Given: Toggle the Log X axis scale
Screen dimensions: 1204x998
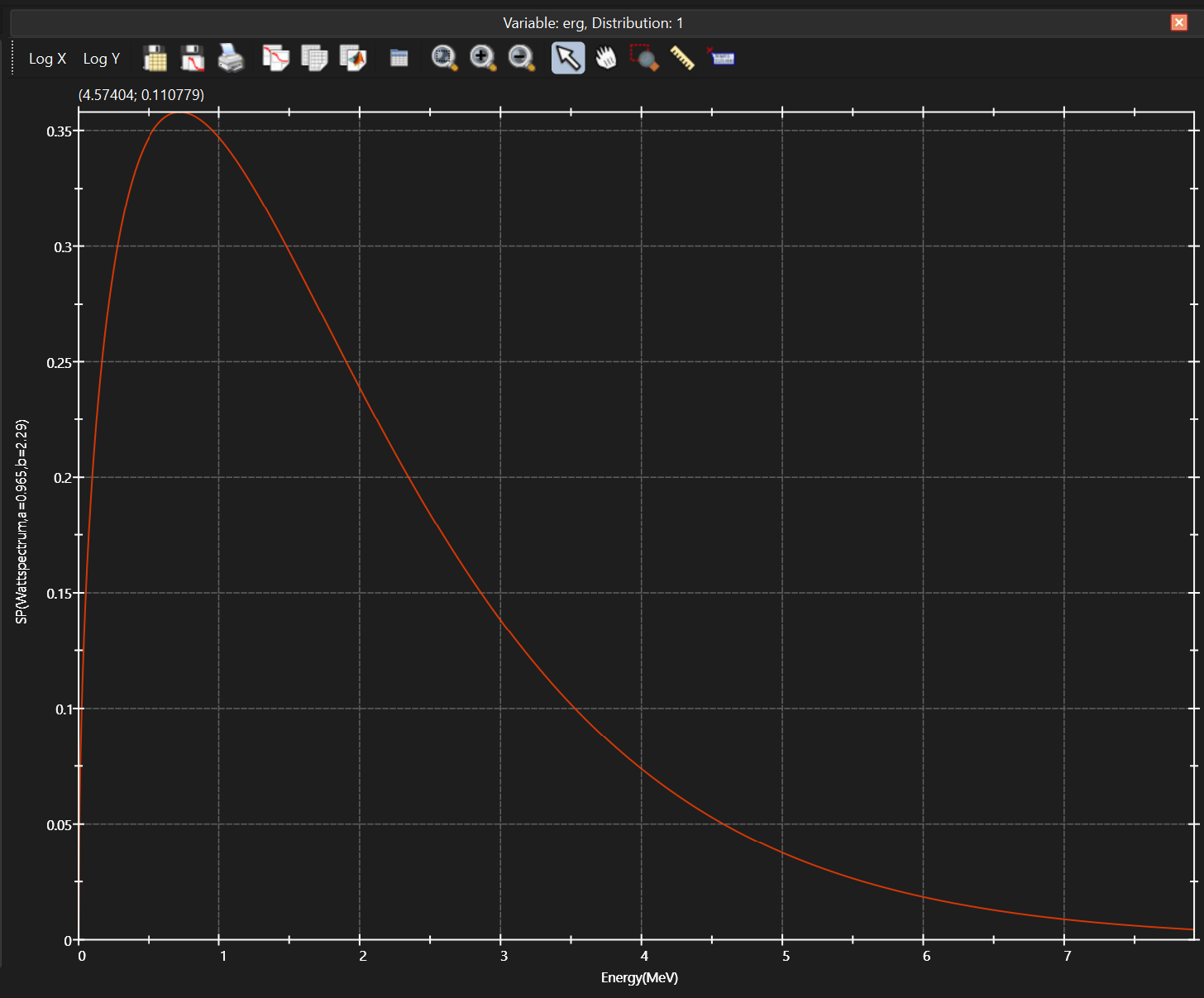Looking at the screenshot, I should click(47, 59).
